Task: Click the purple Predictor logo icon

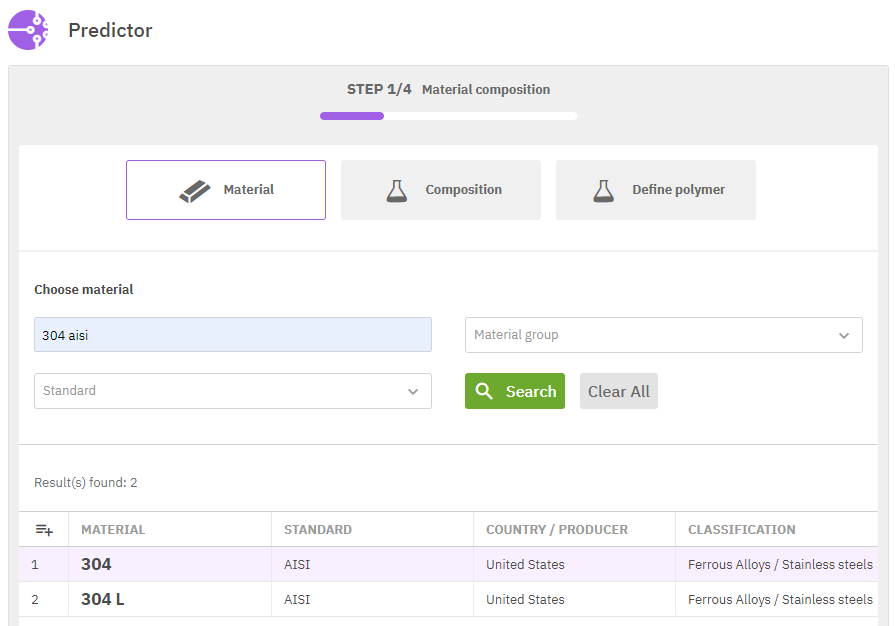Action: (28, 30)
